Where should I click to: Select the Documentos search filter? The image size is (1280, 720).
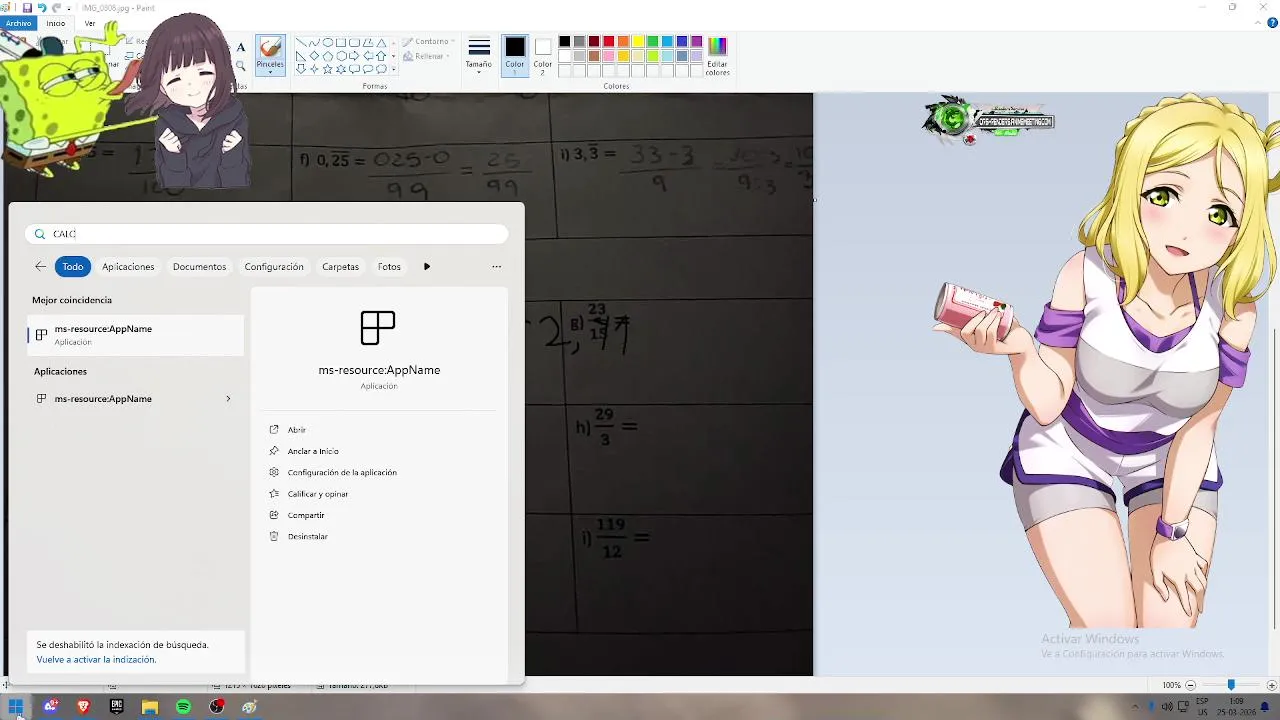point(199,266)
